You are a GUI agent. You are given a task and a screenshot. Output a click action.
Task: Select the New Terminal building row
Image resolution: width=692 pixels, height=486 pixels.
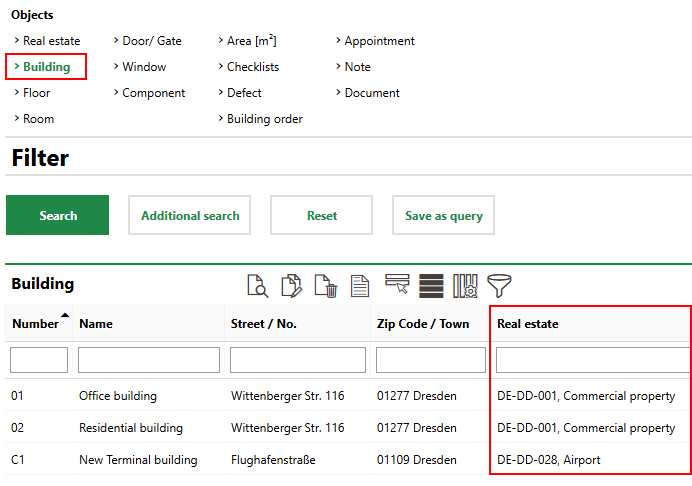(x=138, y=460)
